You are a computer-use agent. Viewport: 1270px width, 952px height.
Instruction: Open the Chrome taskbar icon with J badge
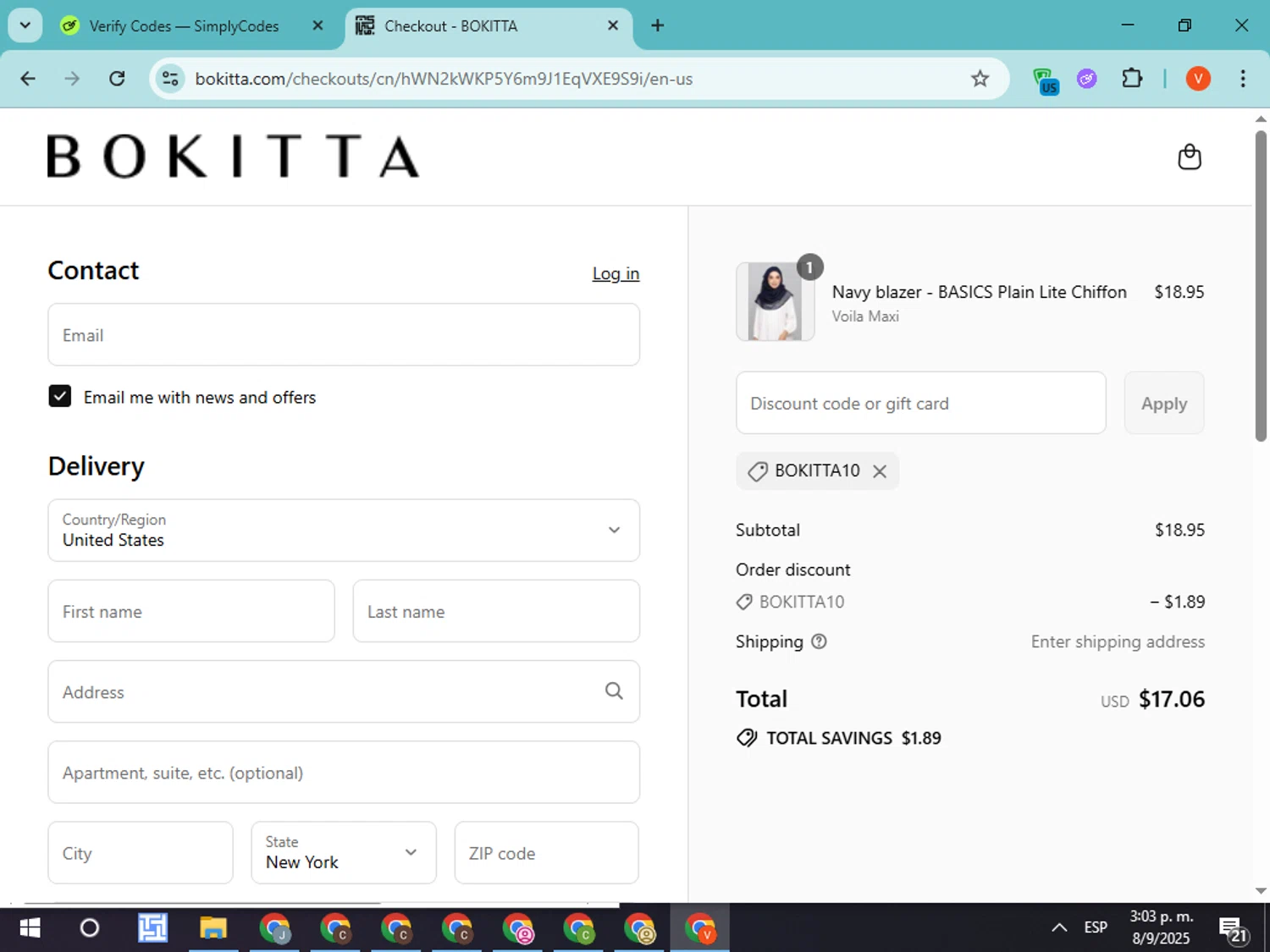click(274, 928)
